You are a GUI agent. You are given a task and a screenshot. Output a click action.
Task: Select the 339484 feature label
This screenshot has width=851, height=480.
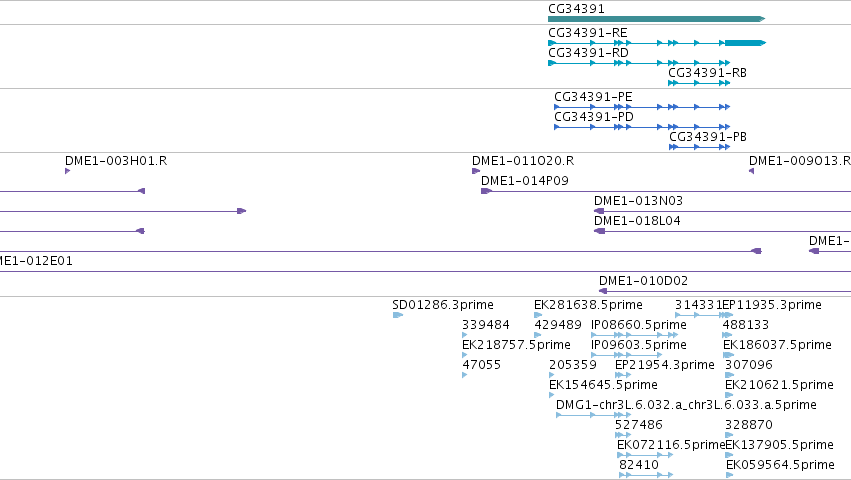[x=486, y=325]
